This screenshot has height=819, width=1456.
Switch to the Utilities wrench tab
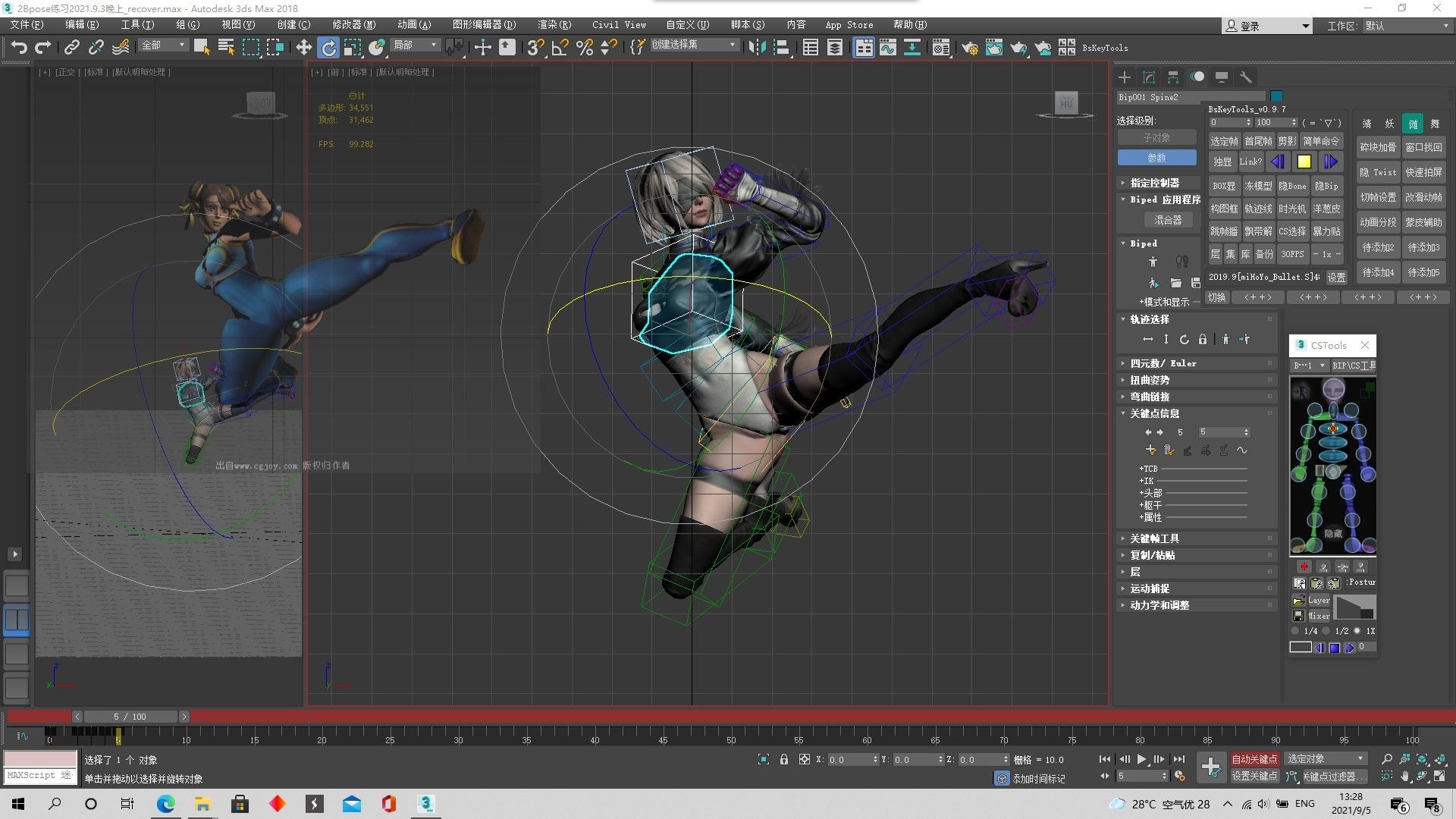point(1245,77)
